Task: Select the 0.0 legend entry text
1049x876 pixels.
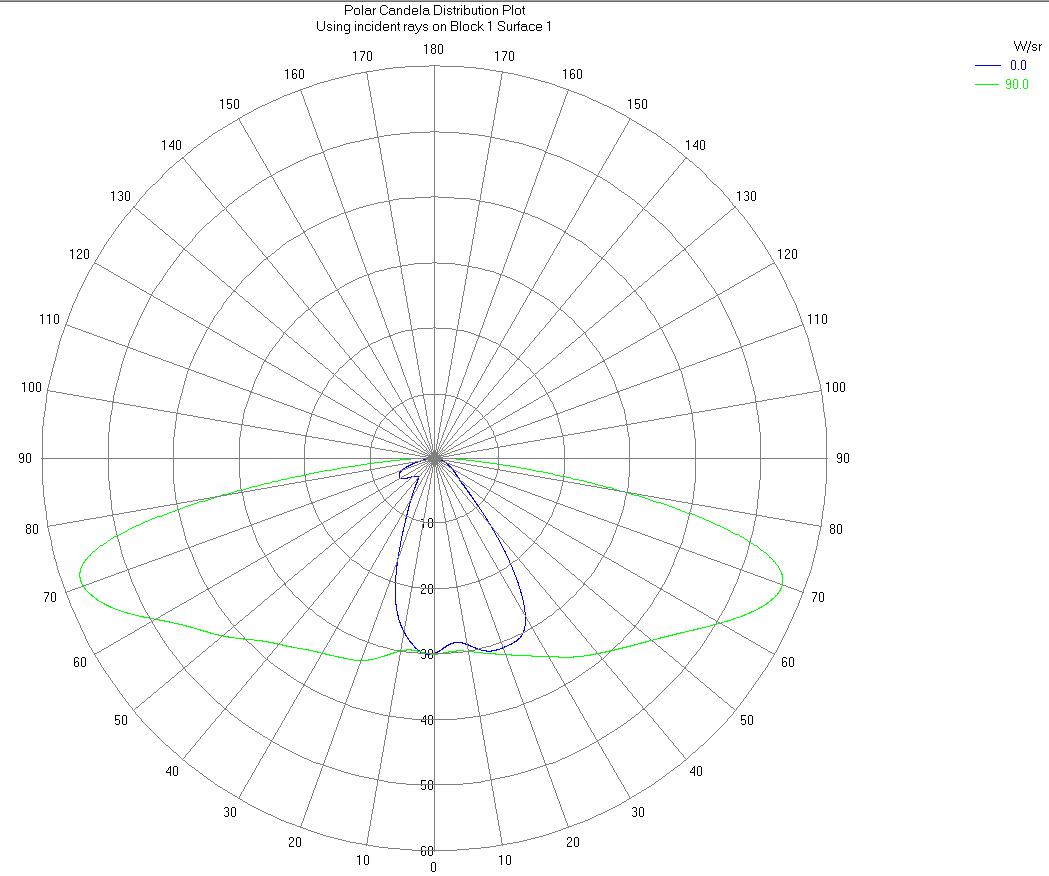Action: (x=1018, y=66)
